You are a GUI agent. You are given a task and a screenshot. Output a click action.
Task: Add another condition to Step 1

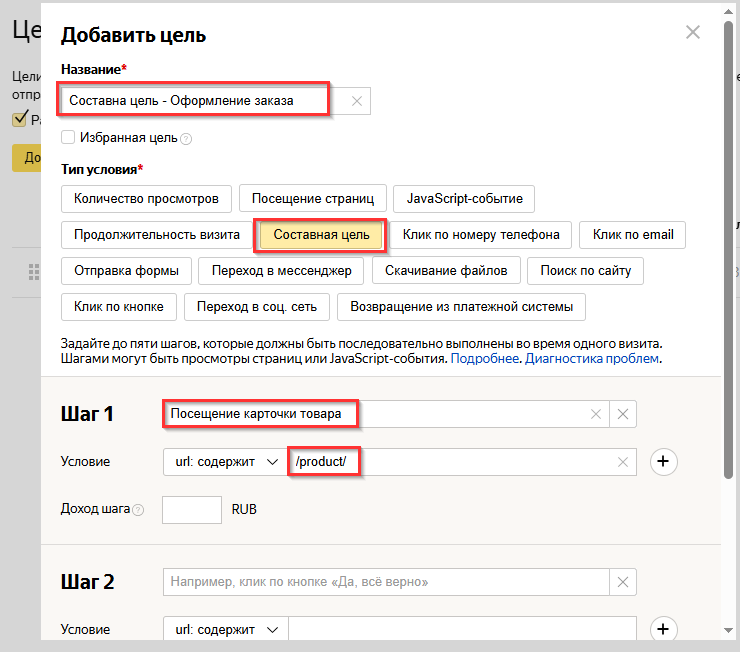click(x=664, y=461)
